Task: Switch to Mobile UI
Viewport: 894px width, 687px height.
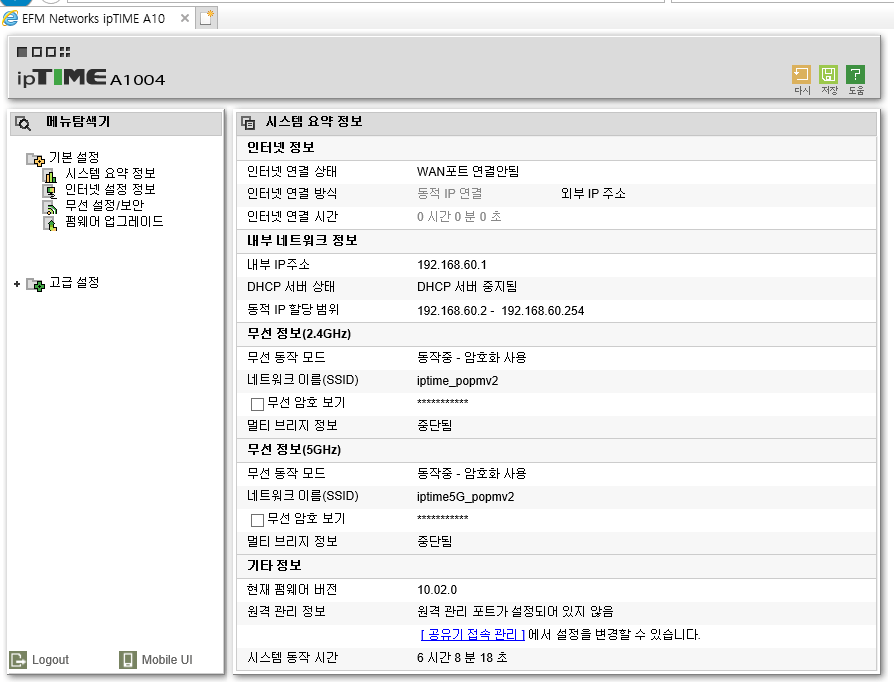Action: (x=167, y=660)
